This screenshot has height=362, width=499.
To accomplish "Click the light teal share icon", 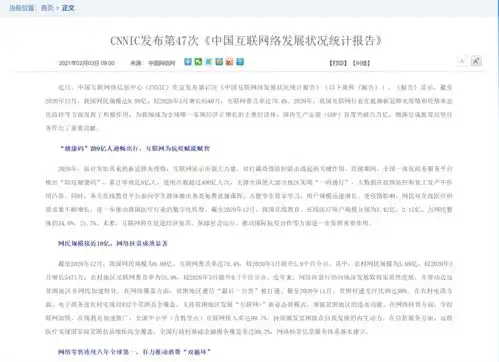I will pos(209,62).
